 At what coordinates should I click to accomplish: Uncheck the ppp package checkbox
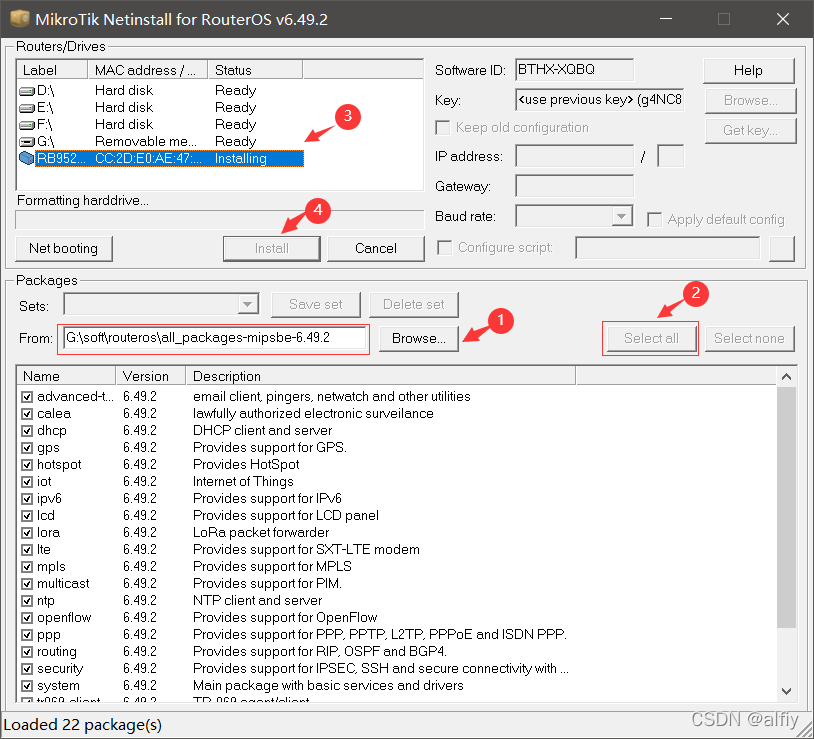click(x=27, y=635)
